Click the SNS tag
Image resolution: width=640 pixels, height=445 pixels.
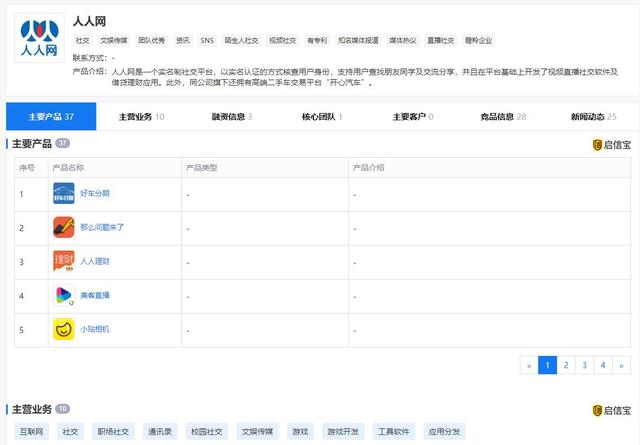(x=207, y=40)
